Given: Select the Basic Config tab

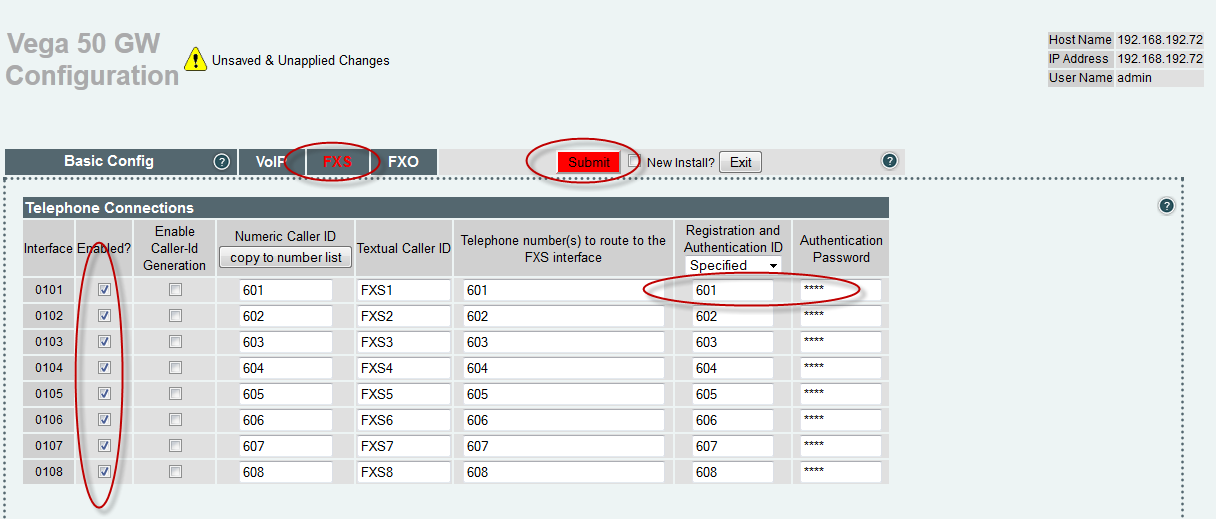Looking at the screenshot, I should click(109, 161).
